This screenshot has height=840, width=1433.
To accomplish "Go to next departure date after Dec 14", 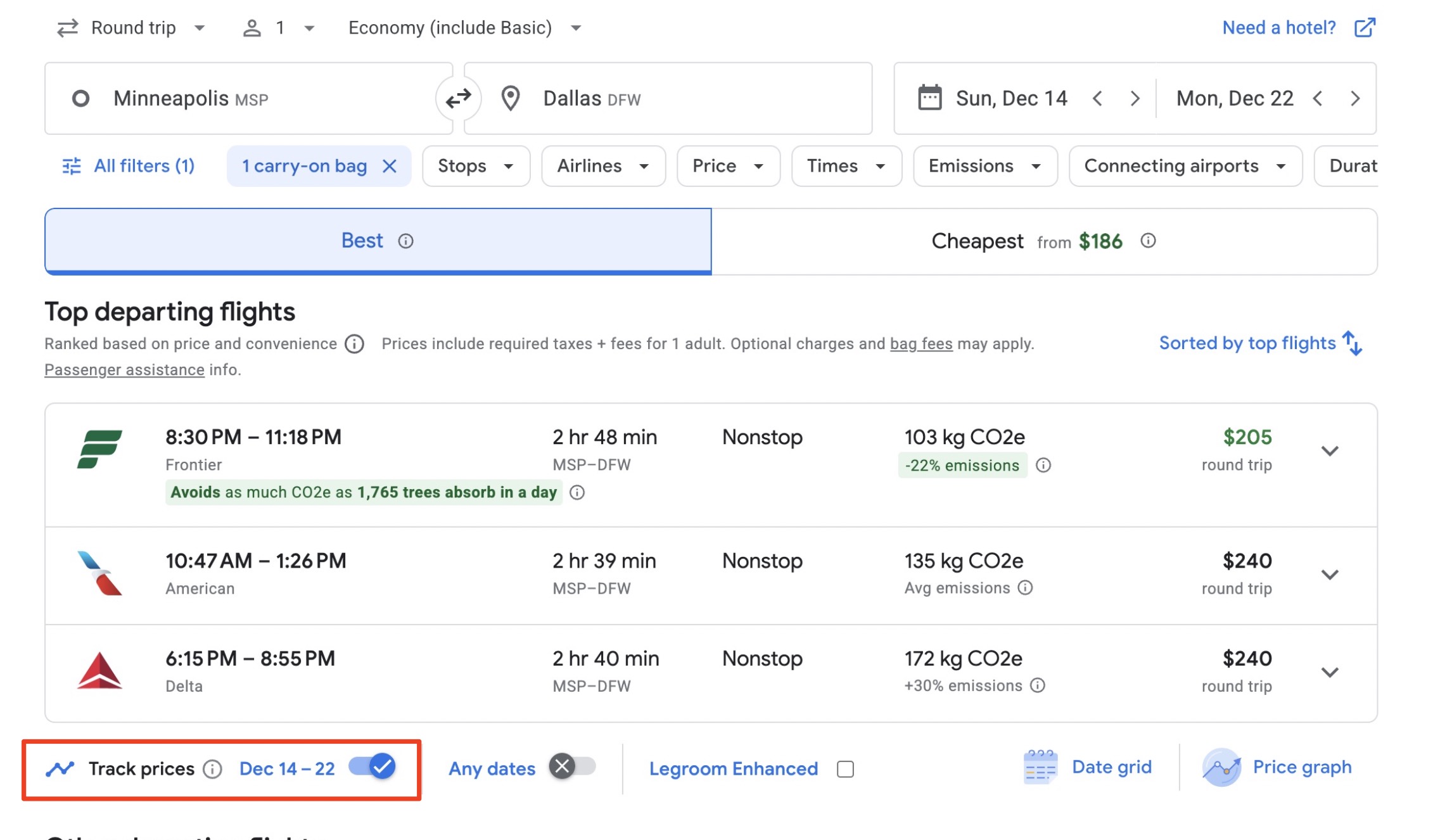I will click(1135, 99).
